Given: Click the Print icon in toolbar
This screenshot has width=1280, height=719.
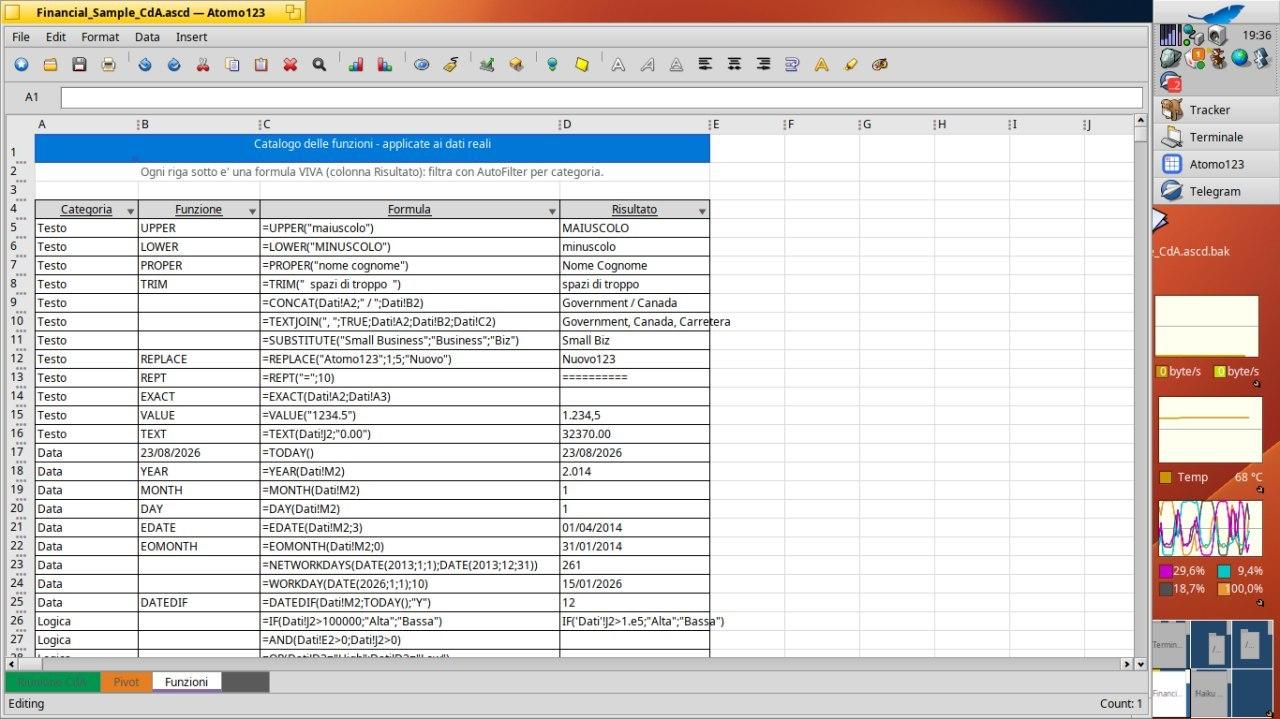Looking at the screenshot, I should pyautogui.click(x=108, y=64).
